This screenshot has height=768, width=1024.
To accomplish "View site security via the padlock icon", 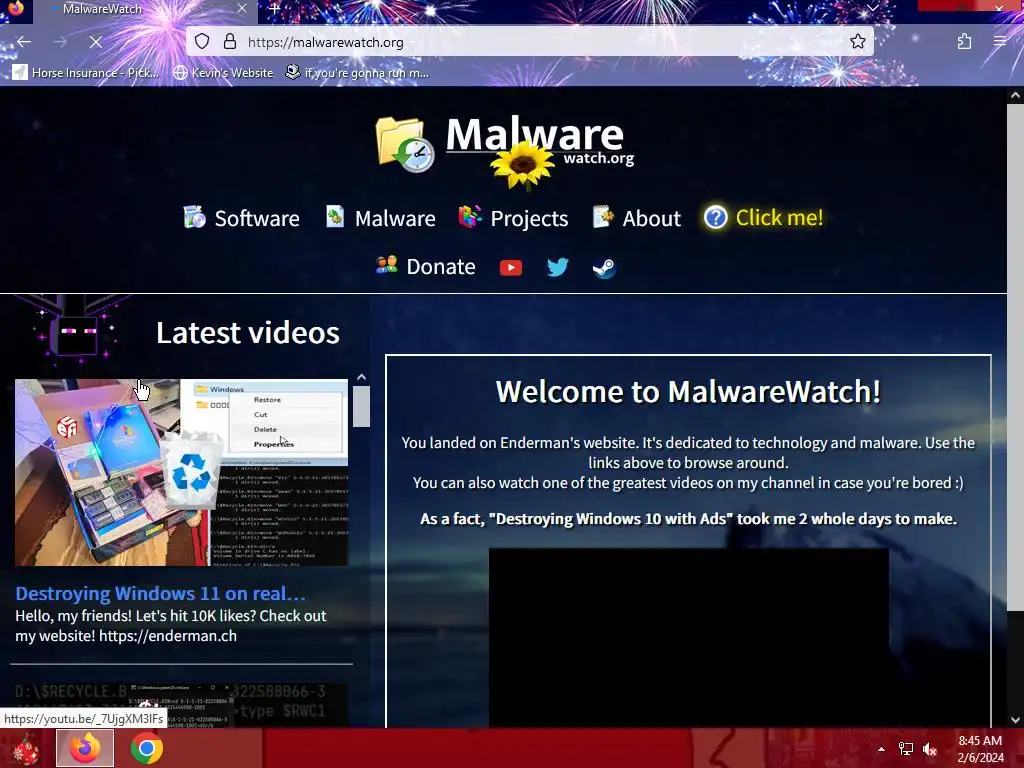I will pyautogui.click(x=230, y=42).
